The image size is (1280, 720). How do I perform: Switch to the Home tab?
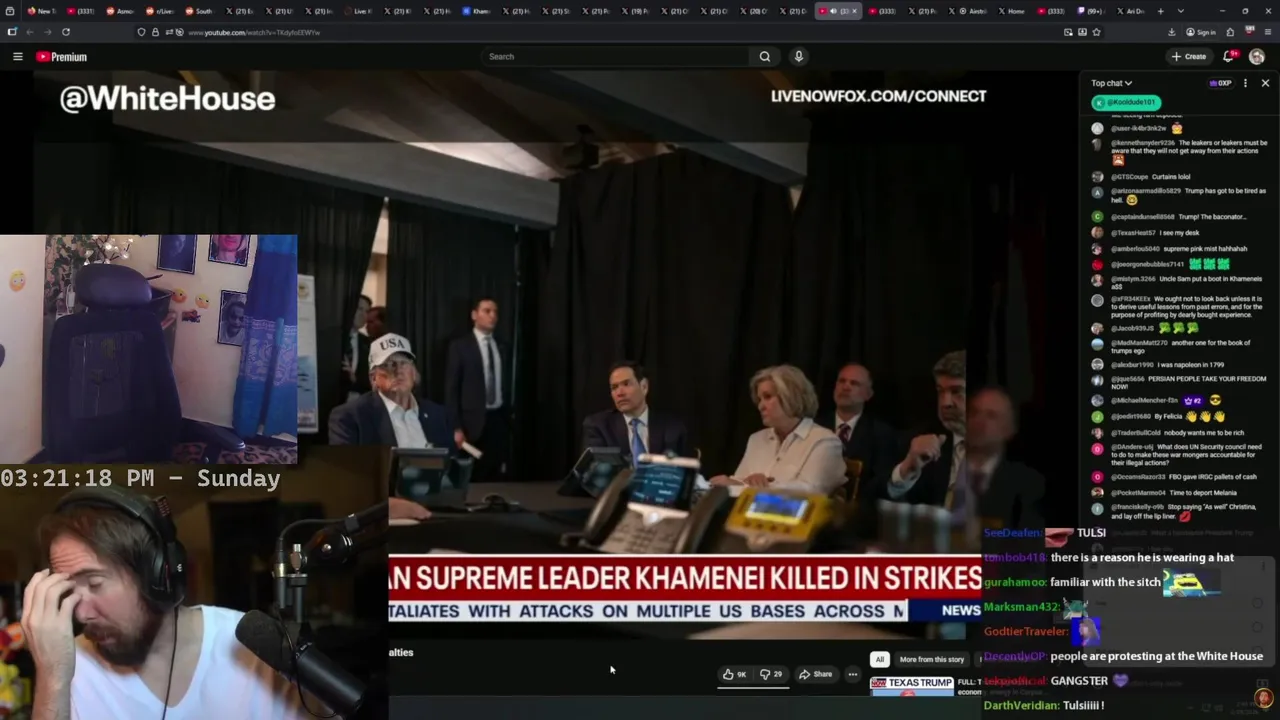tap(1014, 11)
